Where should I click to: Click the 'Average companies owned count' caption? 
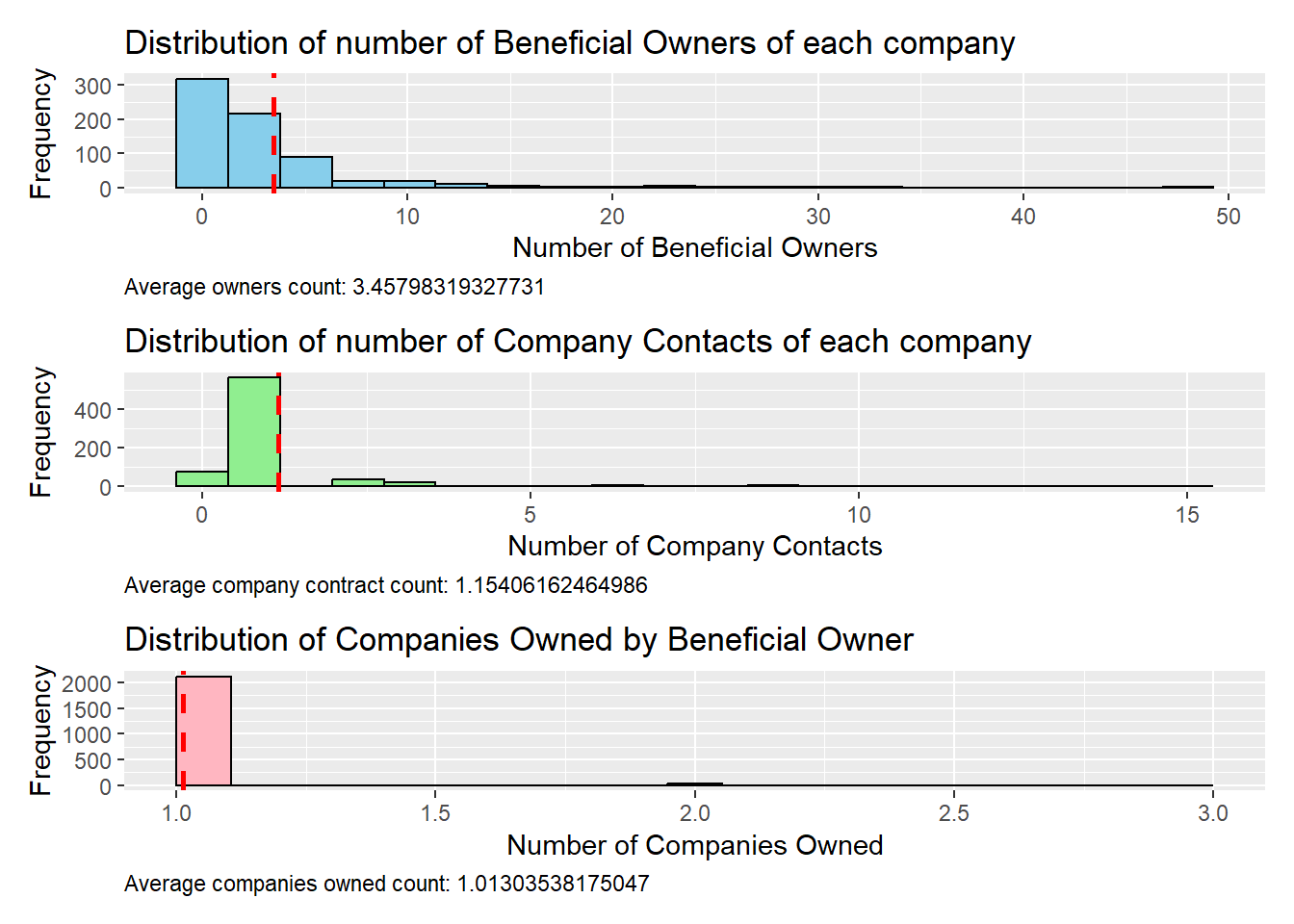coord(386,884)
